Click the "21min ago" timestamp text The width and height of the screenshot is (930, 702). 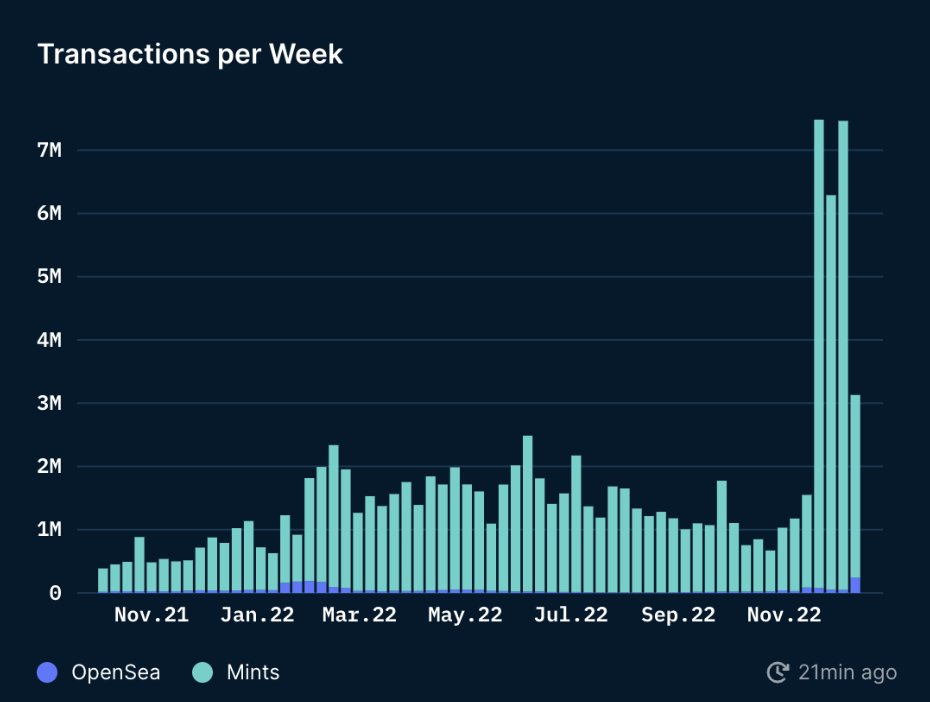[847, 672]
